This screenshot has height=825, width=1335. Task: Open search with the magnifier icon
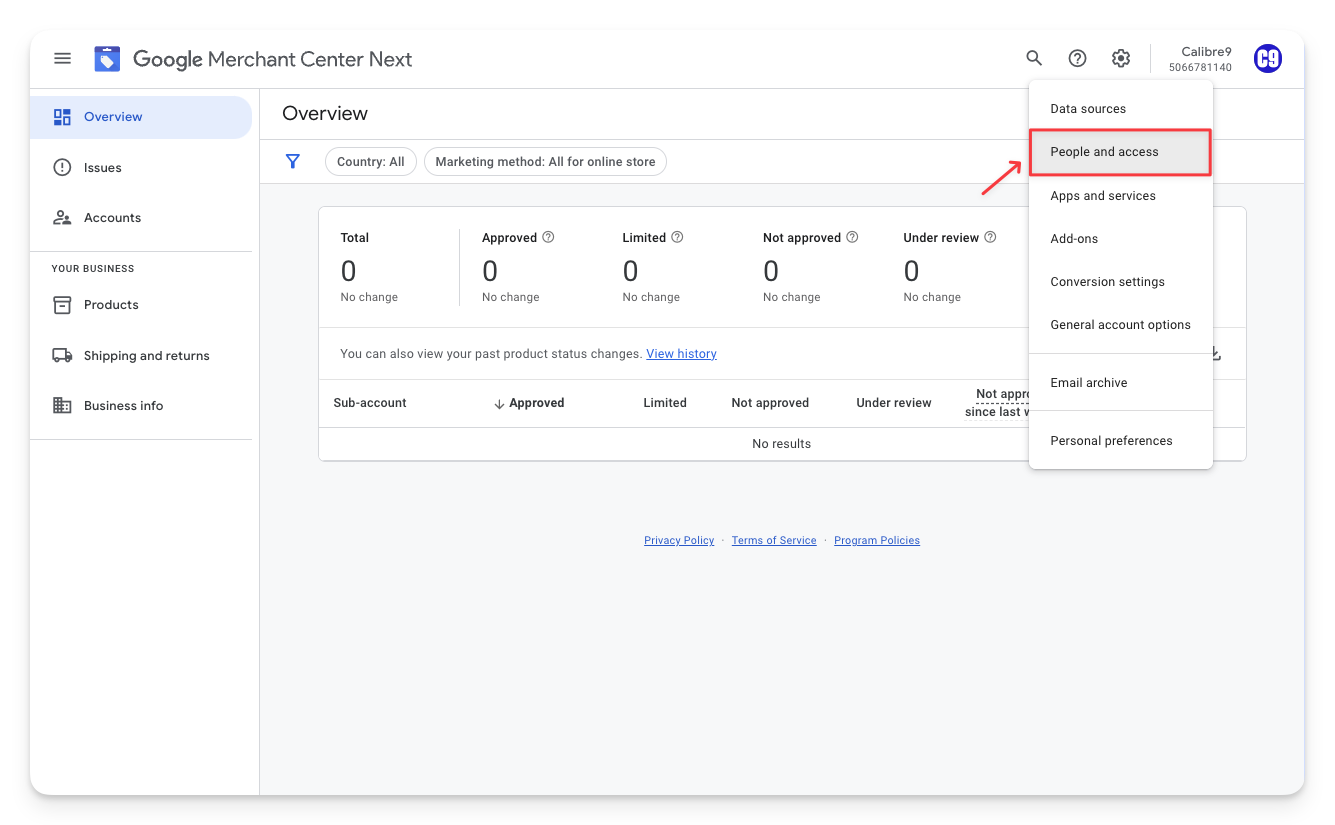[x=1034, y=58]
